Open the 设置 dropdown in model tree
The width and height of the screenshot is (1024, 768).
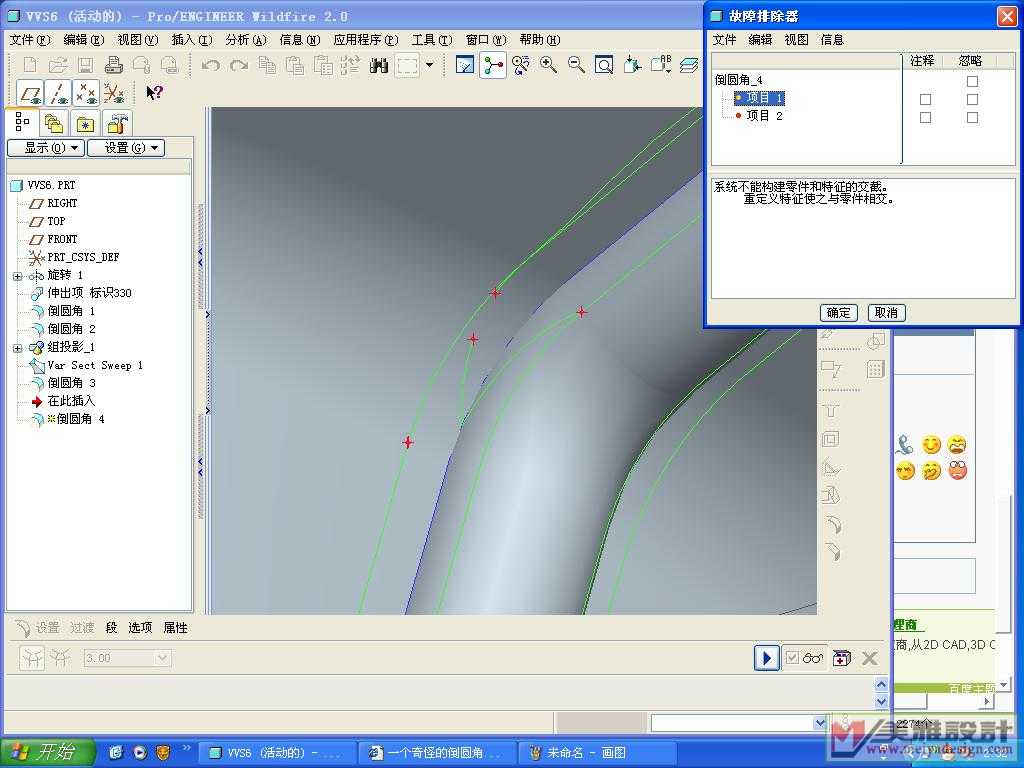click(125, 148)
